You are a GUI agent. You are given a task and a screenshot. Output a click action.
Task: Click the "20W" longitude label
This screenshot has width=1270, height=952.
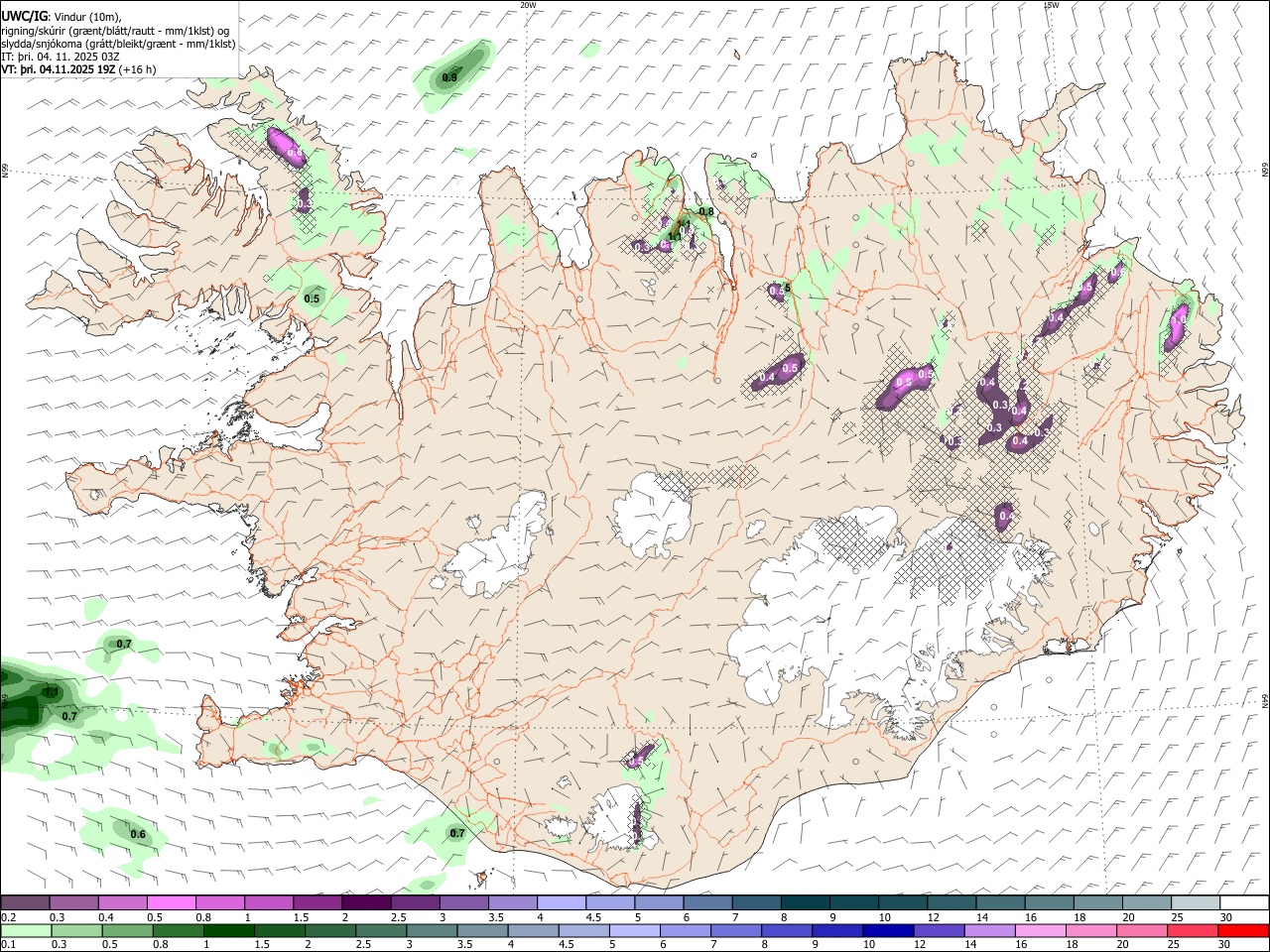tap(528, 5)
